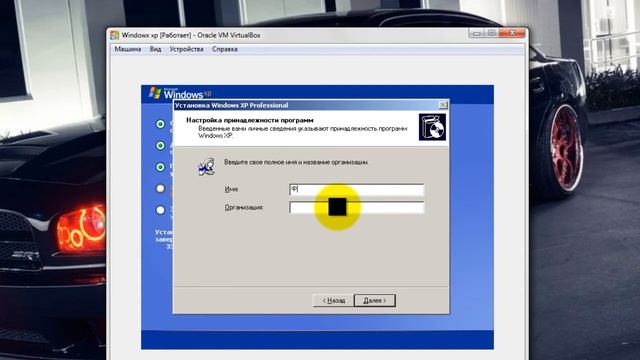Viewport: 640px width, 360px height.
Task: Click the first green setup step indicator
Action: tap(160, 124)
